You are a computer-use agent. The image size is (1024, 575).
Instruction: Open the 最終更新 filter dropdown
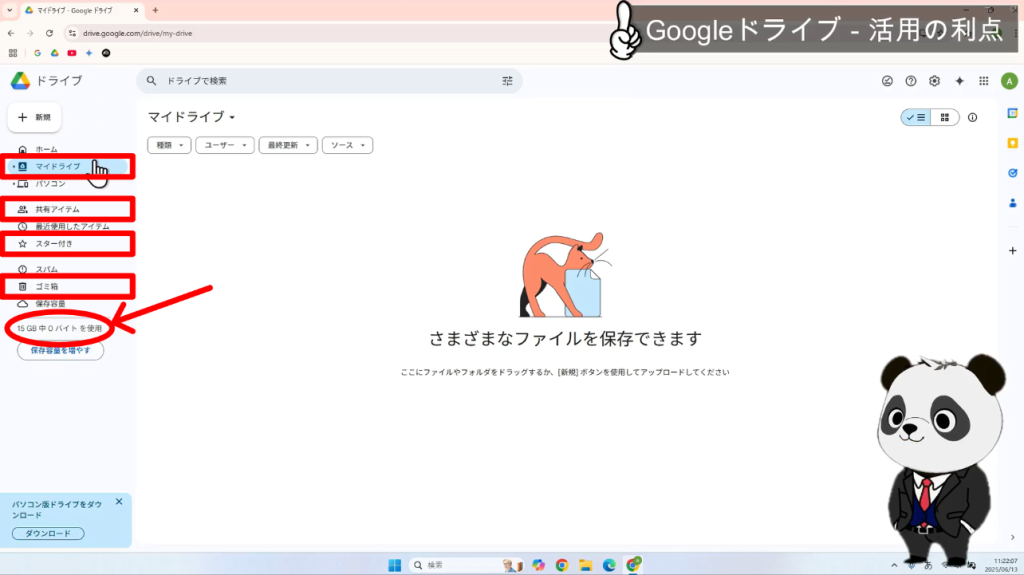[288, 145]
